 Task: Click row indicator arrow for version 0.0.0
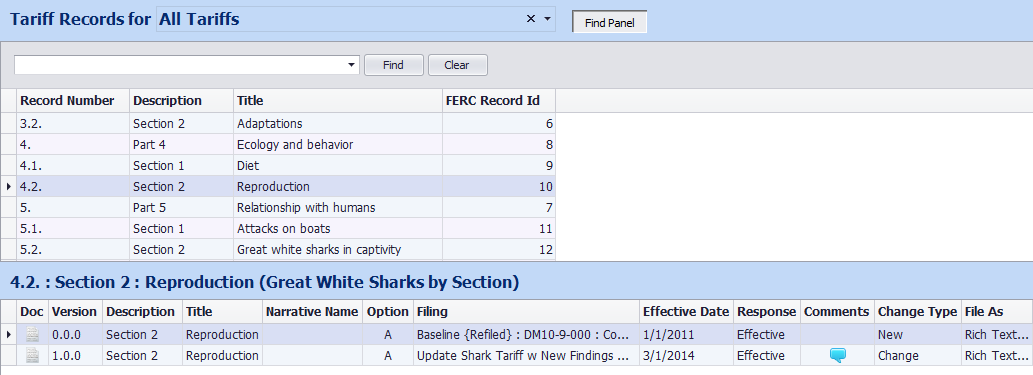coord(9,335)
